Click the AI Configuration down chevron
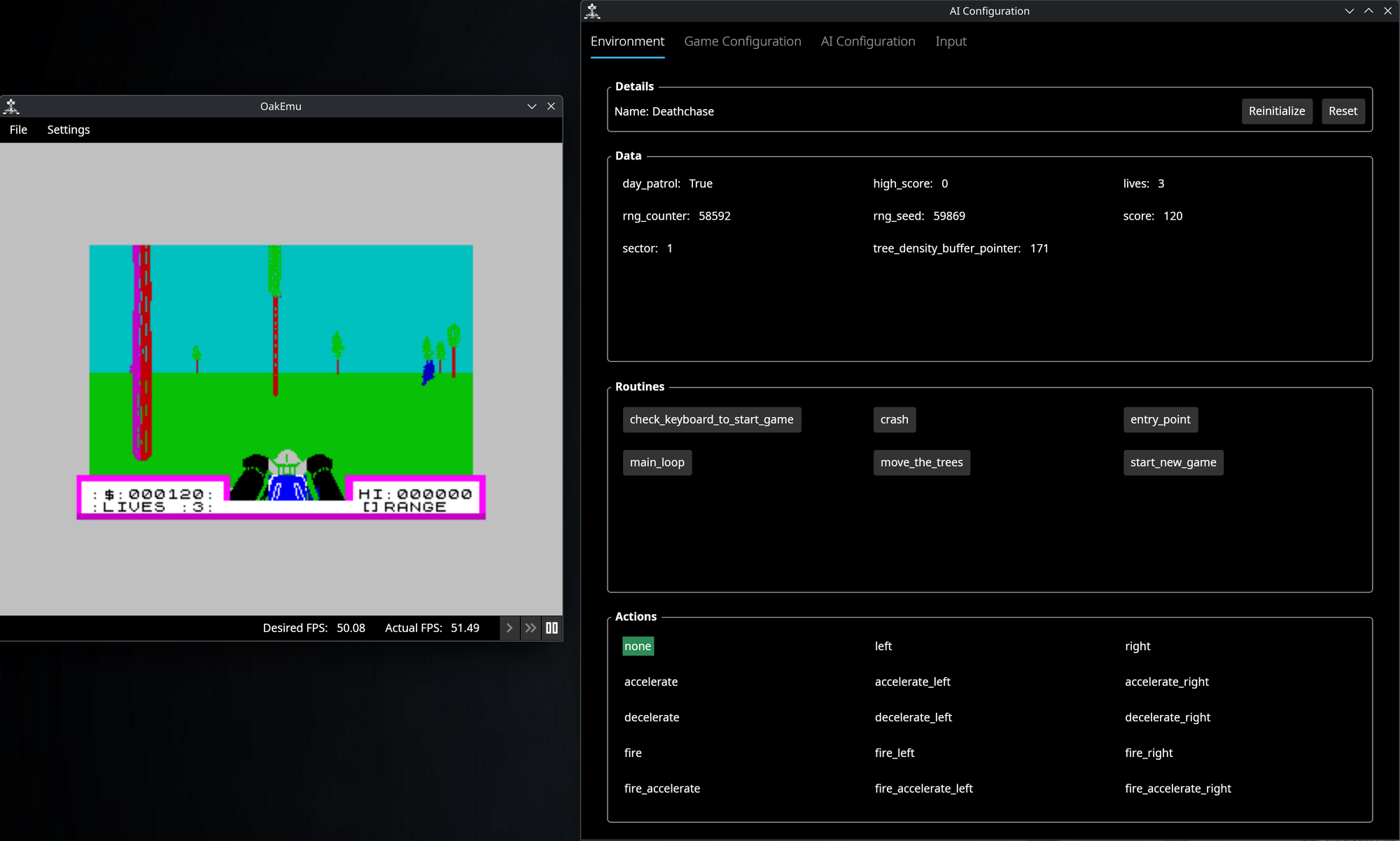The image size is (1400, 841). click(x=1349, y=11)
